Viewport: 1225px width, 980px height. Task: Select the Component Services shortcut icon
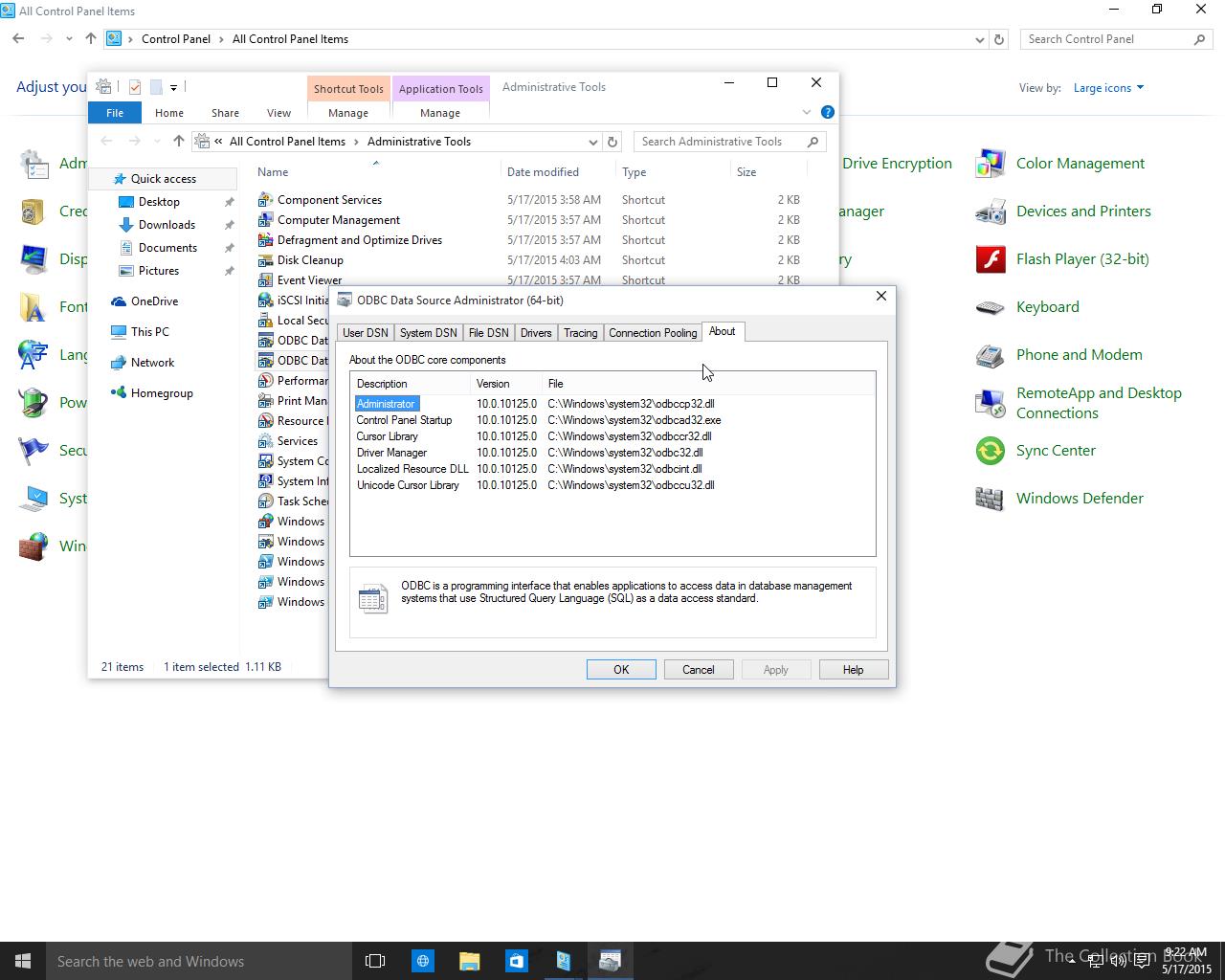[x=266, y=200]
